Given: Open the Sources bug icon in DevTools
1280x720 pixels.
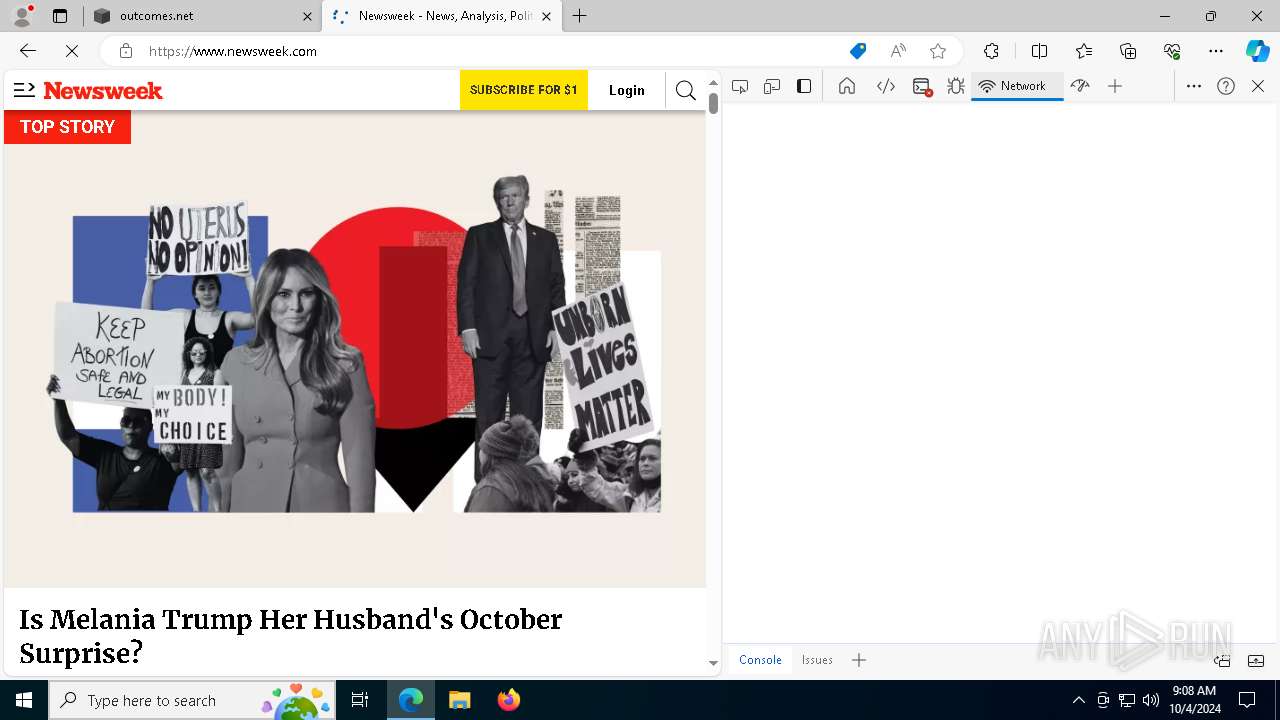Looking at the screenshot, I should point(956,86).
